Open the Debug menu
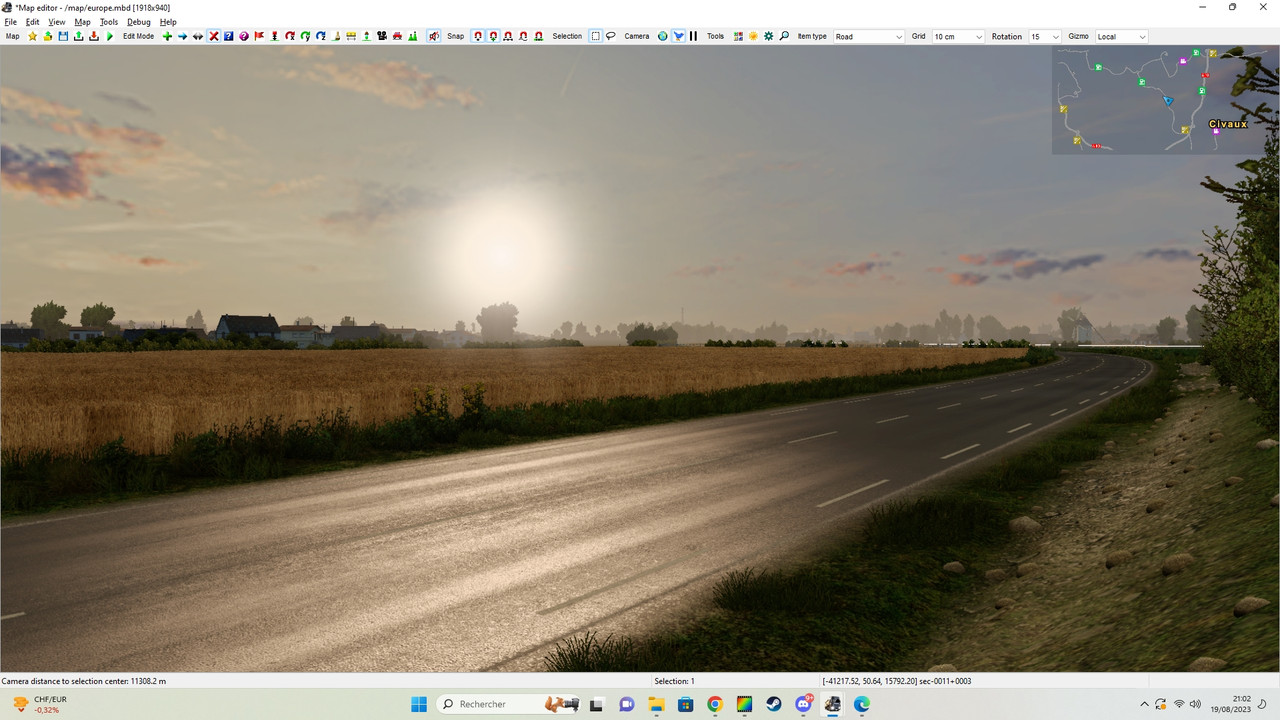 (139, 22)
